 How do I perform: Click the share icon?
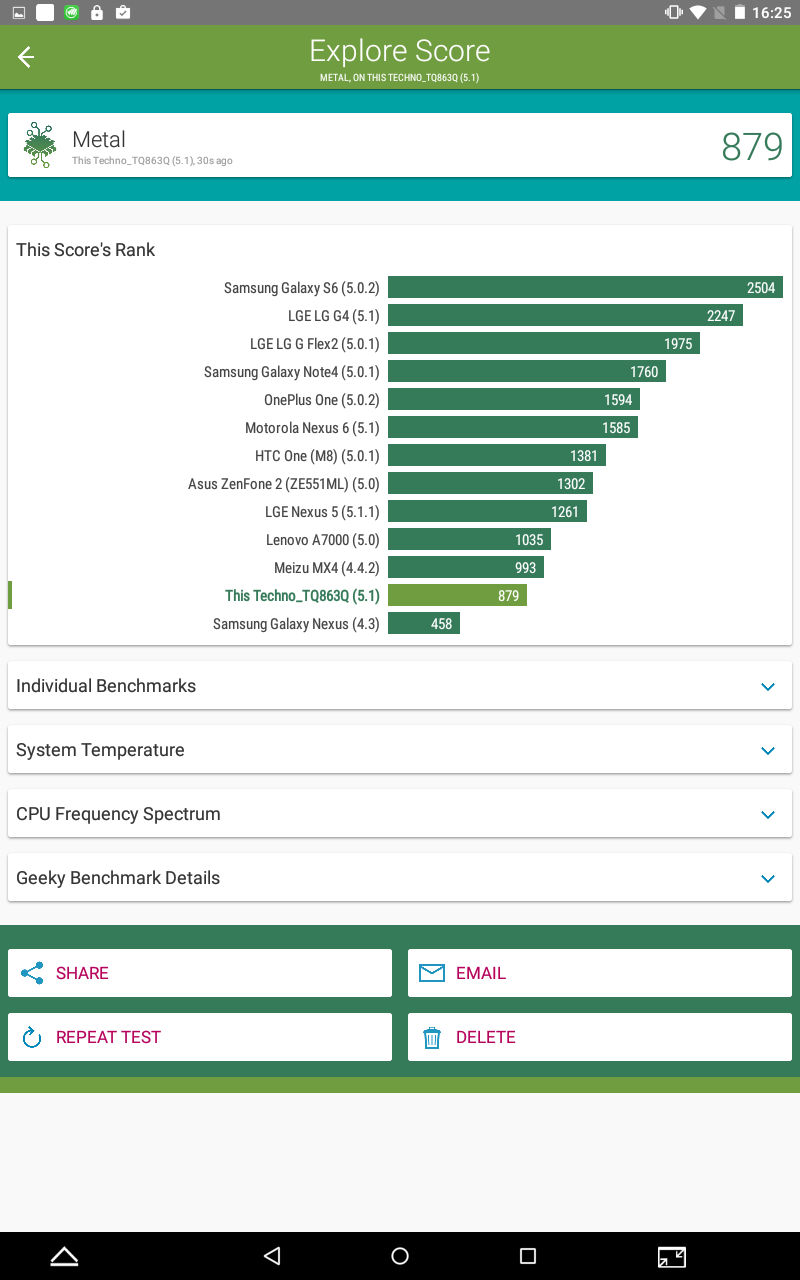[32, 973]
